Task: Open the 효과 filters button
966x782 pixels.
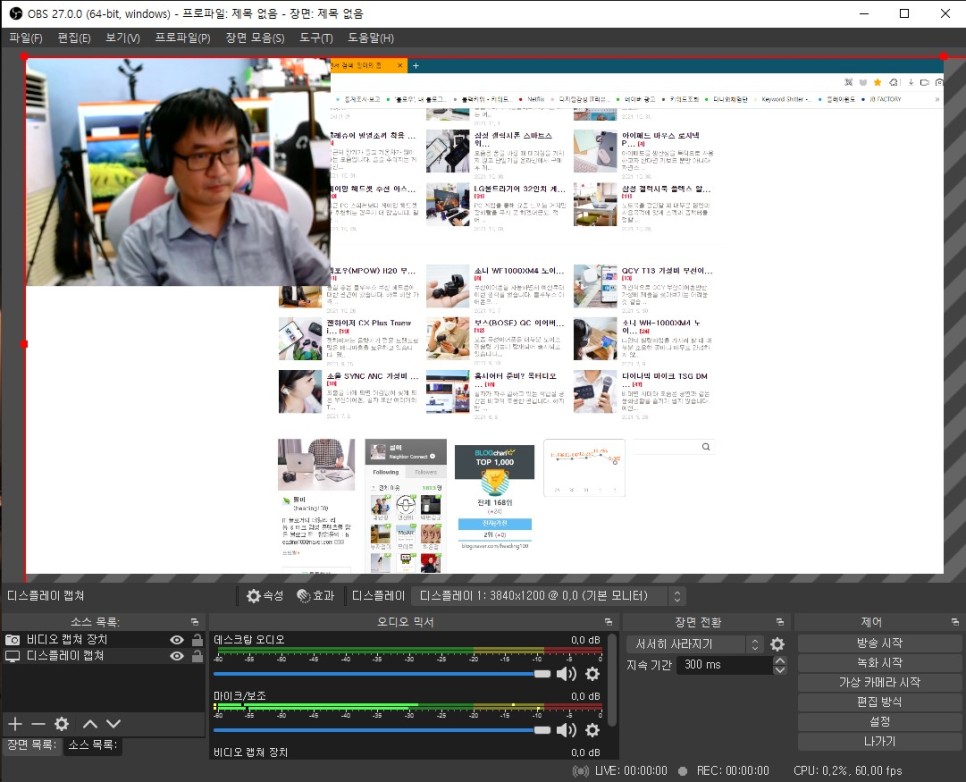Action: click(x=315, y=596)
